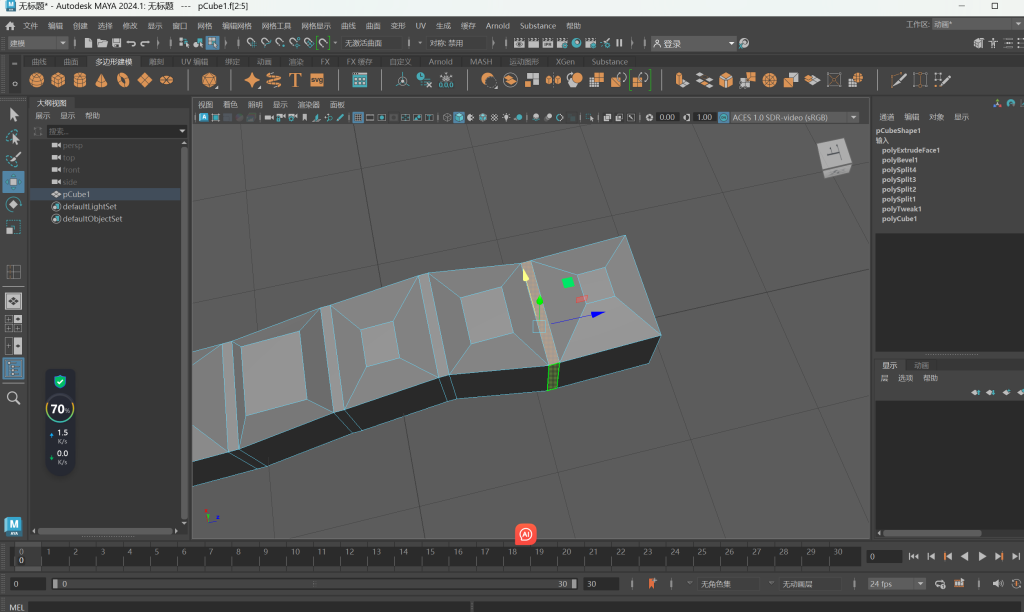The height and width of the screenshot is (612, 1024).
Task: Open the workspace dropdown
Action: coord(976,24)
